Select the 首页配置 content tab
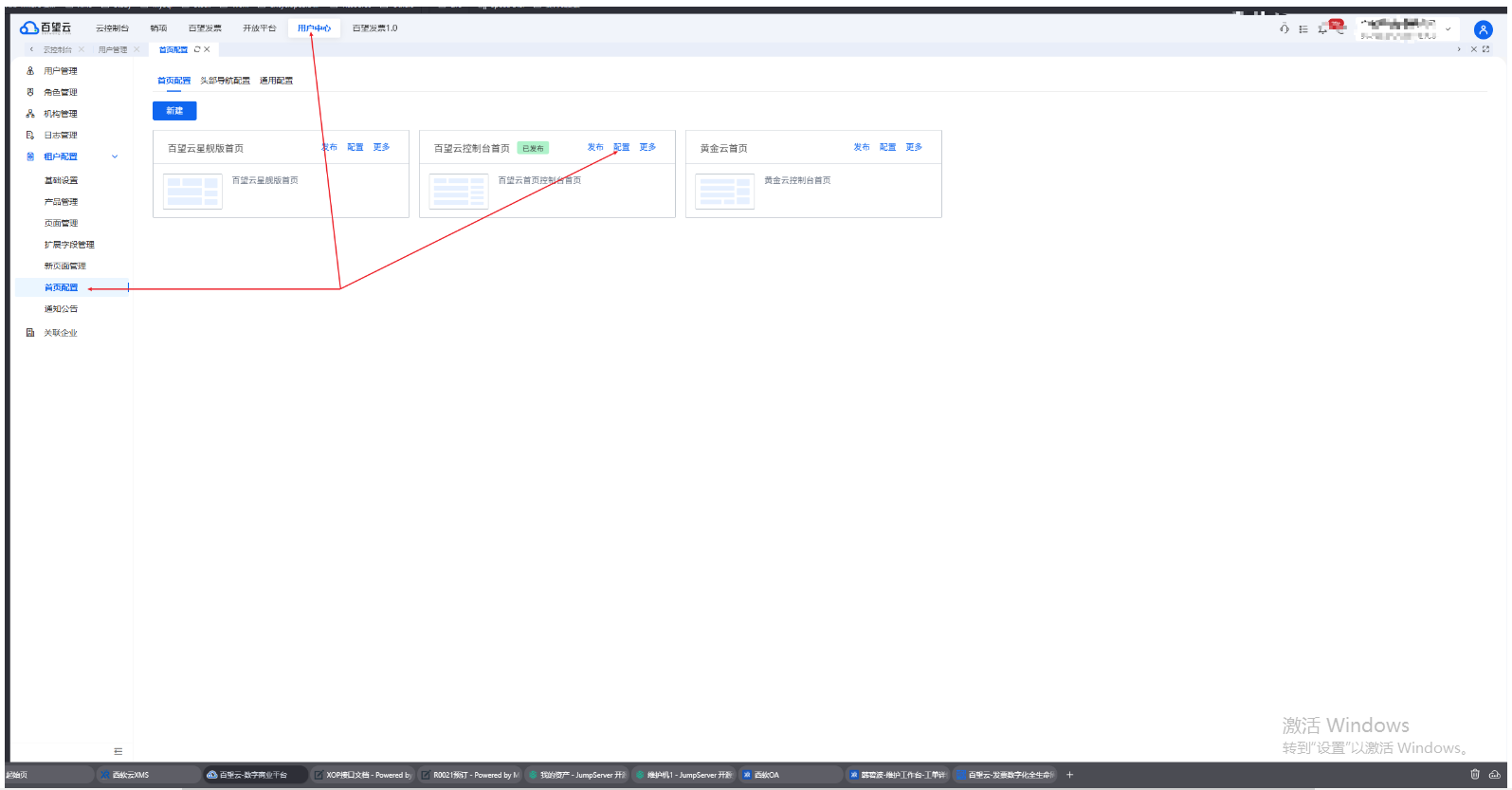This screenshot has width=1512, height=790. point(173,81)
